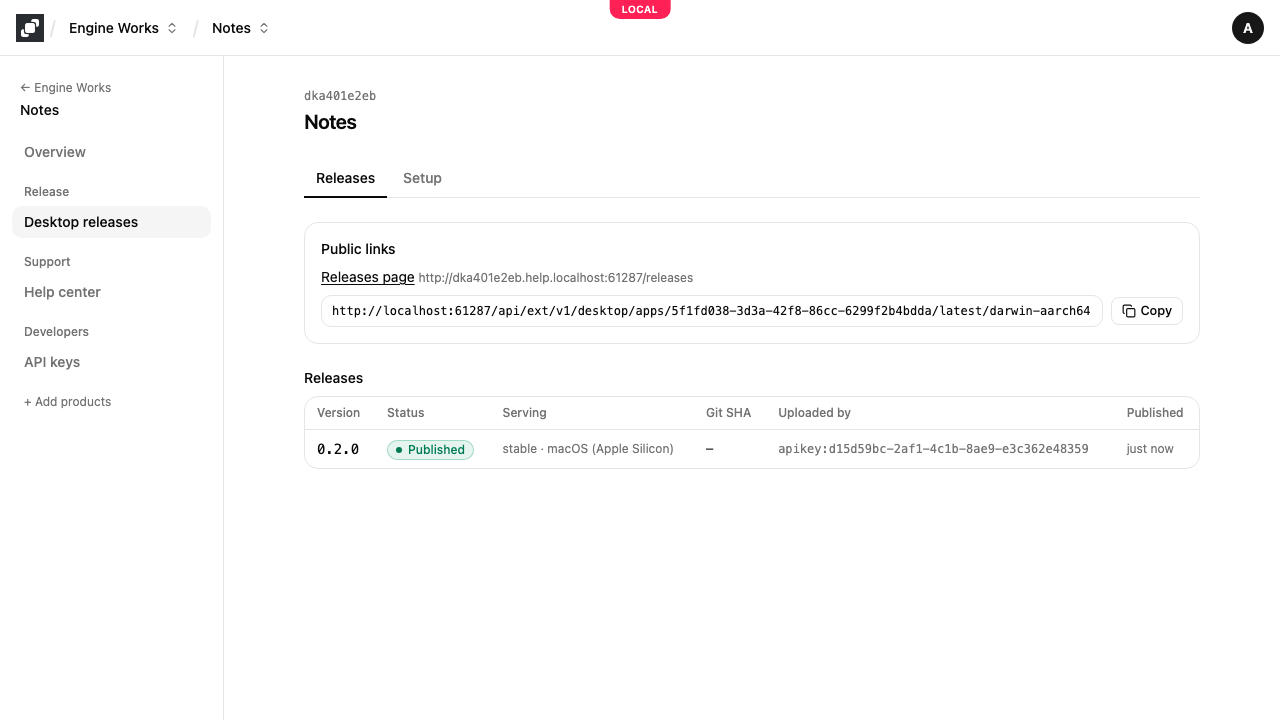Click the apikey uploader value
Image resolution: width=1280 pixels, height=720 pixels.
(x=933, y=449)
